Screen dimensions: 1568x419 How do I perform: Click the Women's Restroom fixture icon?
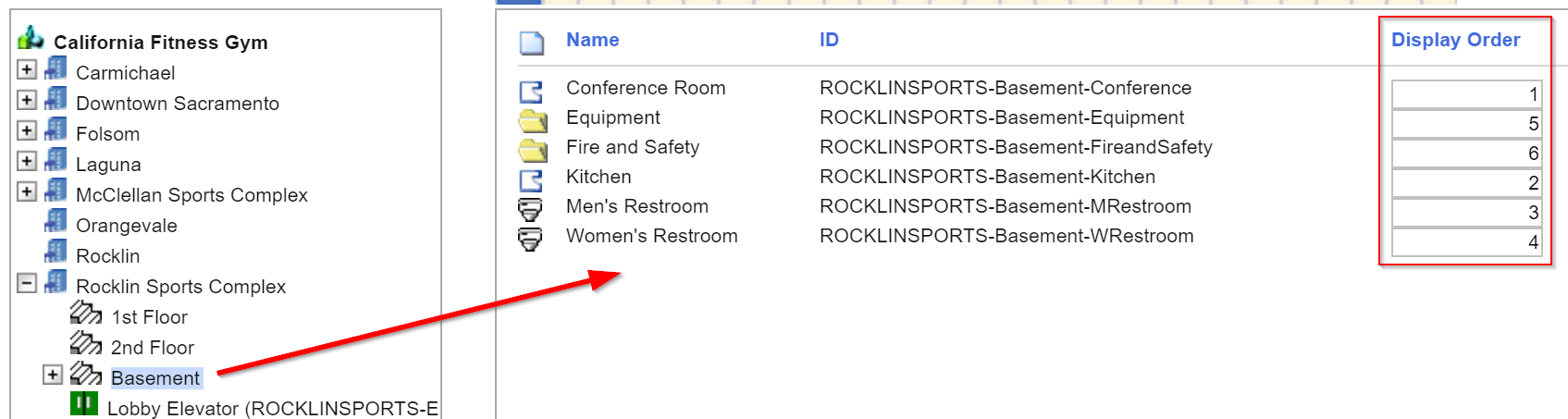pyautogui.click(x=530, y=239)
